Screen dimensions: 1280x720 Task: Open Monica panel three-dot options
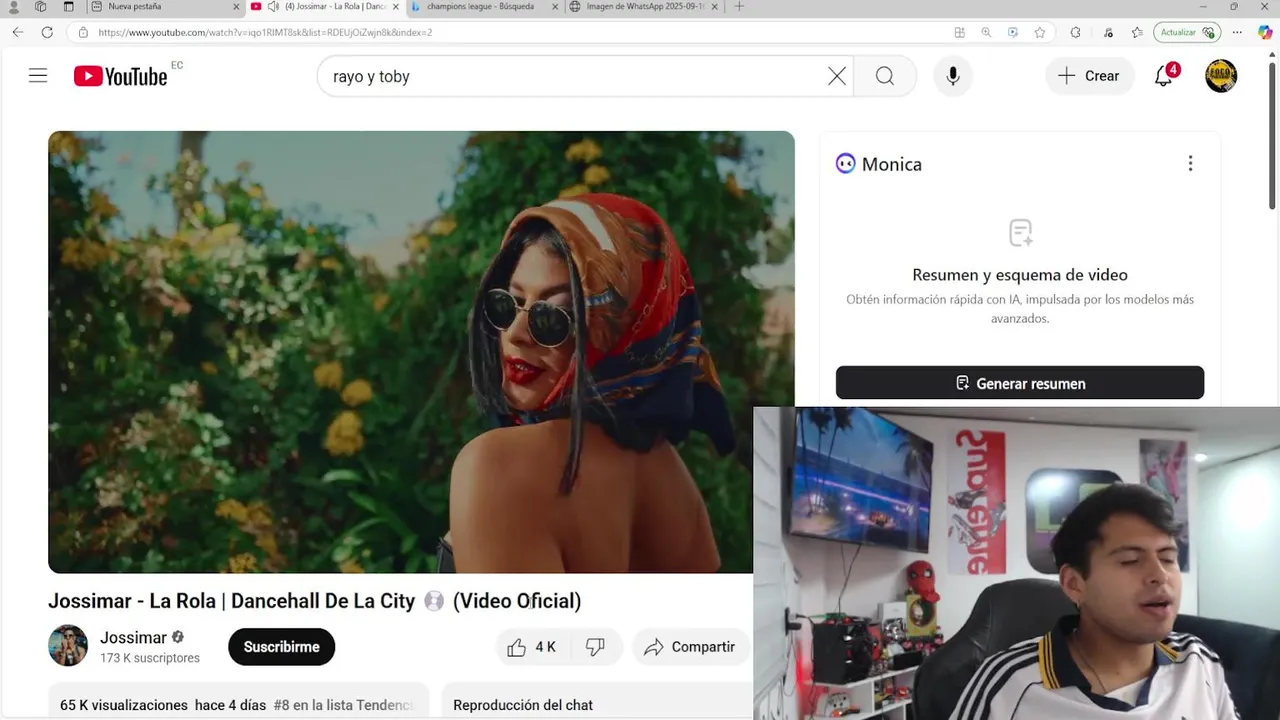1190,163
